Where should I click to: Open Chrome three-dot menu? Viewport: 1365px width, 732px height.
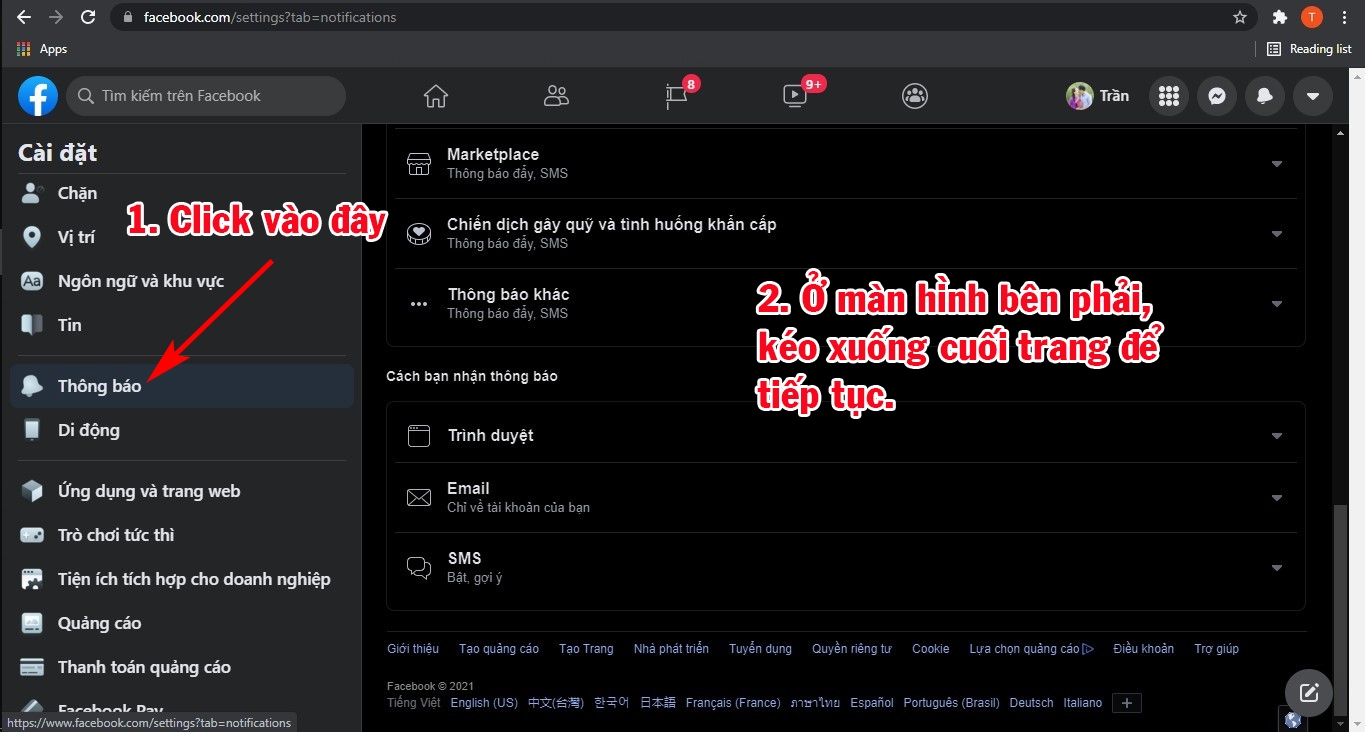[1344, 17]
